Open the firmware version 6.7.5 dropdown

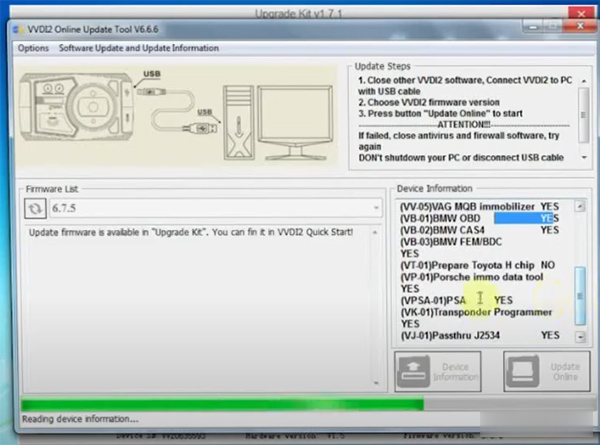coord(216,208)
